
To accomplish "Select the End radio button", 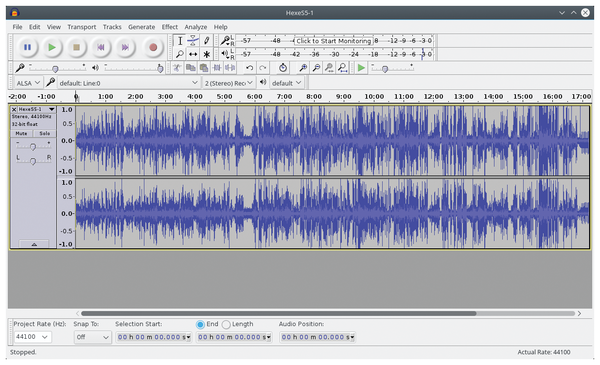I will (x=200, y=324).
